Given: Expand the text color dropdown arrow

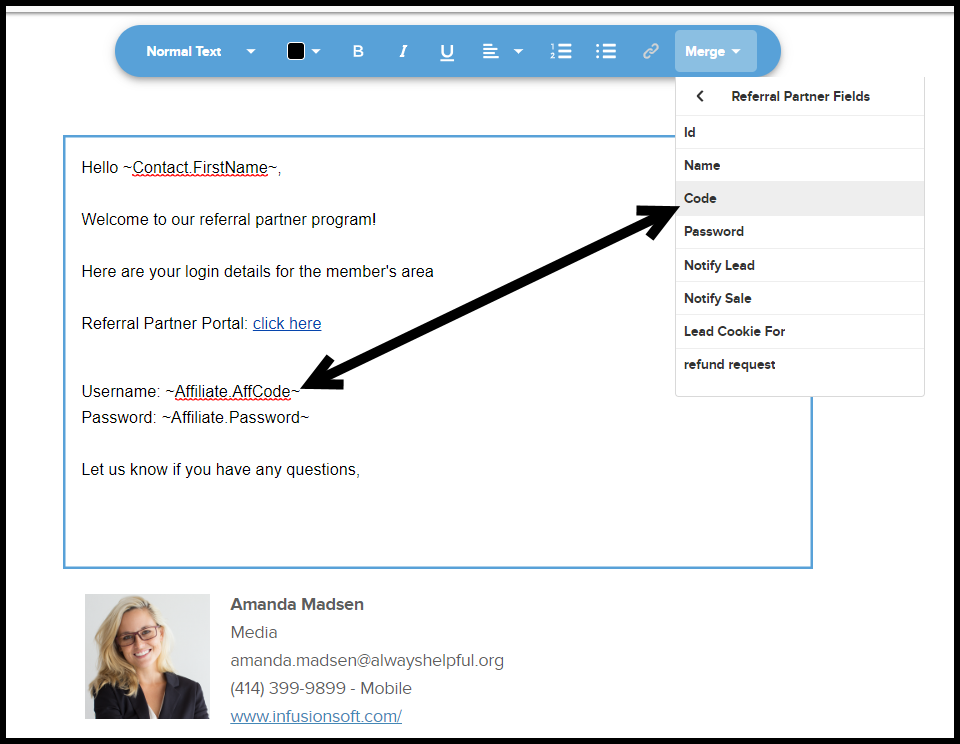Looking at the screenshot, I should [316, 51].
